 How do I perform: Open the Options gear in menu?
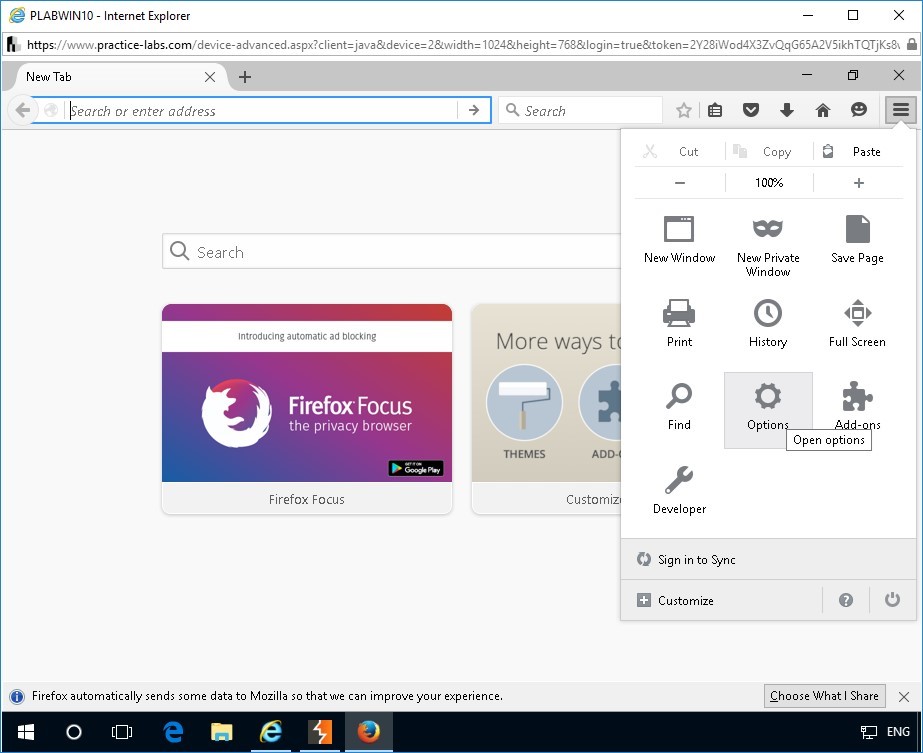point(767,399)
